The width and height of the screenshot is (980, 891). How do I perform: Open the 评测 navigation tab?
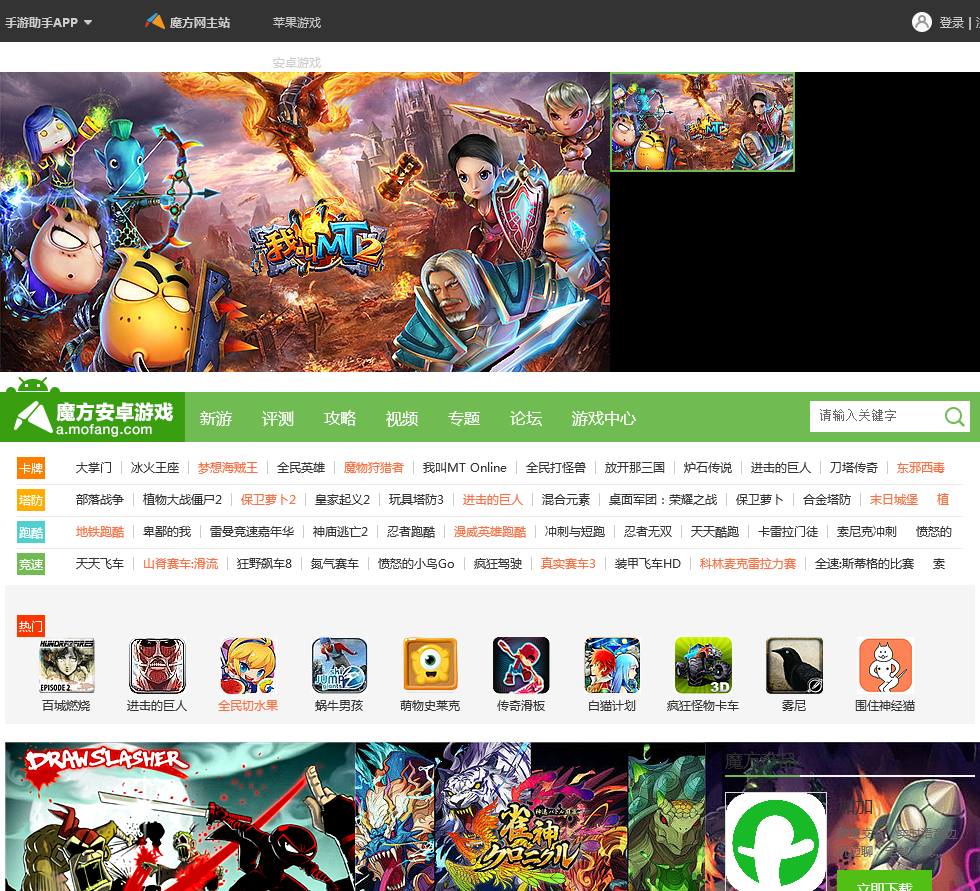click(278, 418)
